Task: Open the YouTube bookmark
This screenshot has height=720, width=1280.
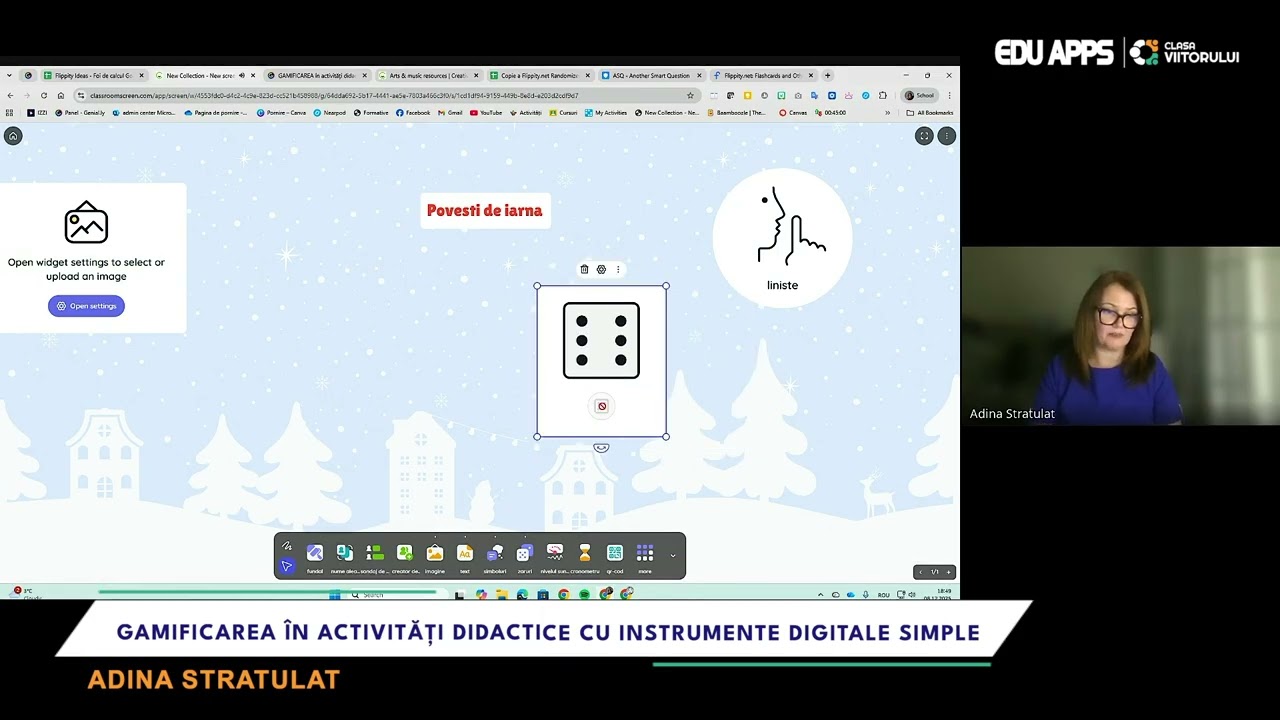Action: pos(486,112)
